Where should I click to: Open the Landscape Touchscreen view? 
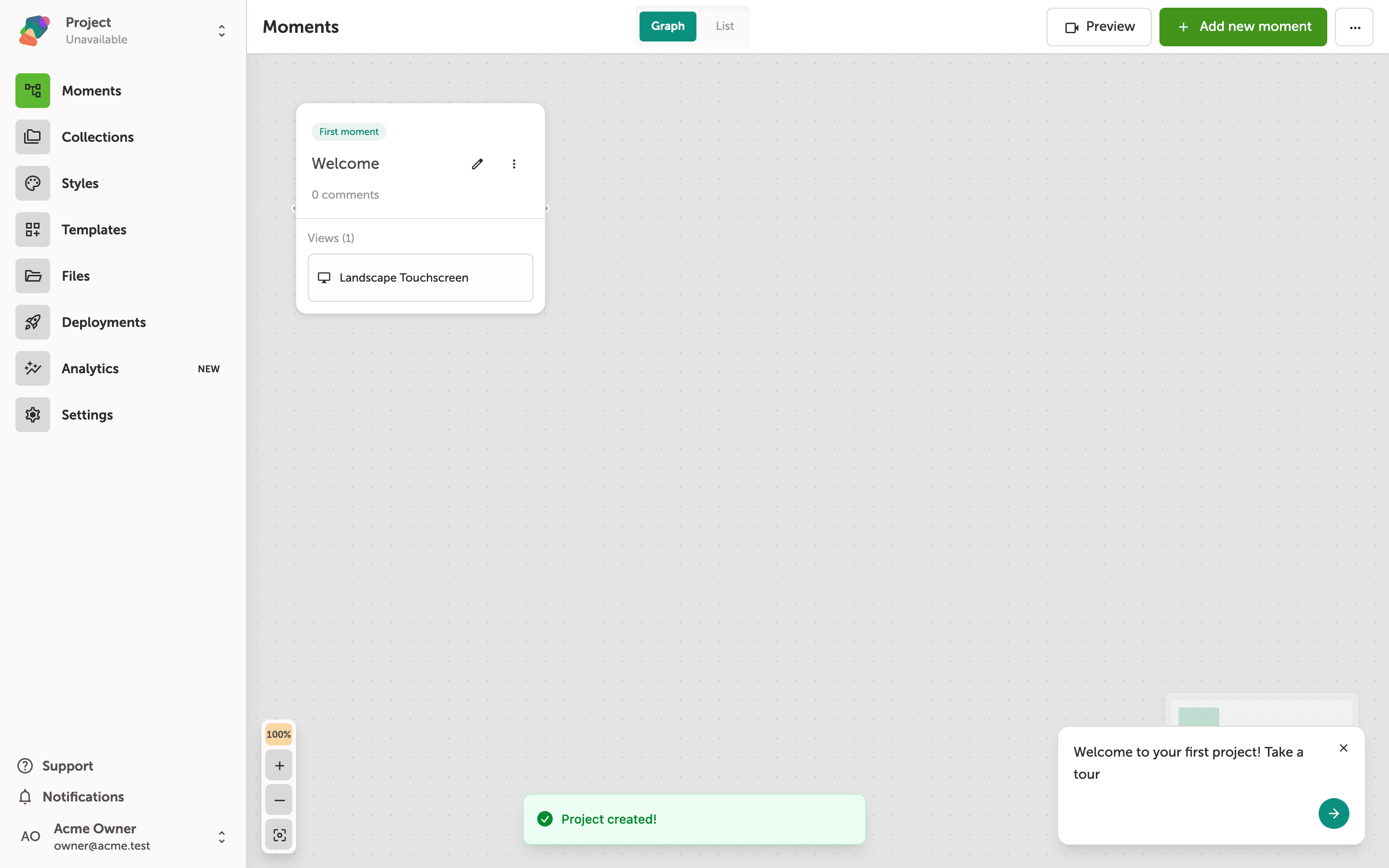(x=420, y=278)
